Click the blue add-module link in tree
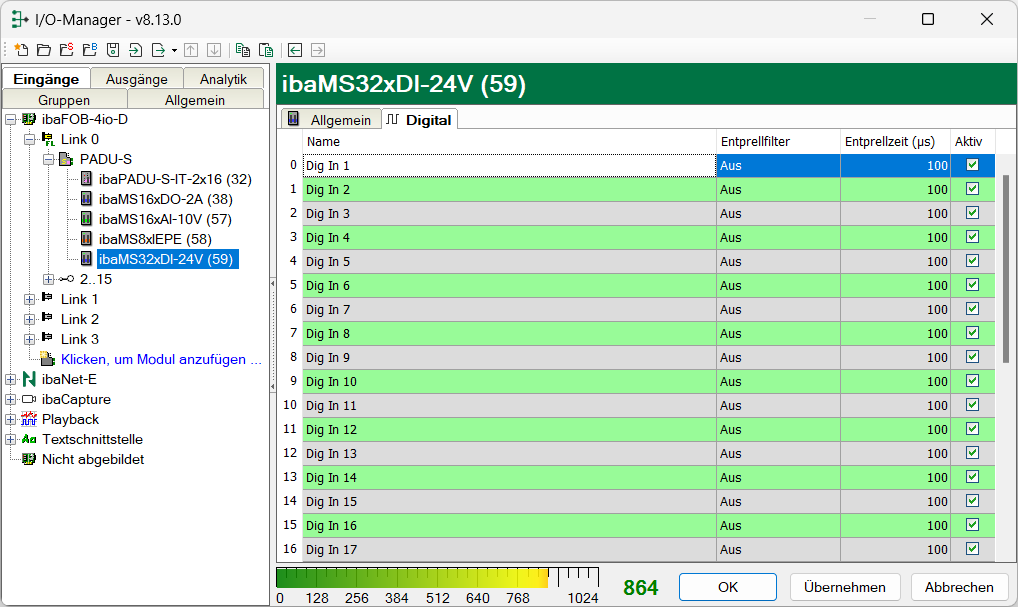Viewport: 1018px width, 607px height. [160, 359]
